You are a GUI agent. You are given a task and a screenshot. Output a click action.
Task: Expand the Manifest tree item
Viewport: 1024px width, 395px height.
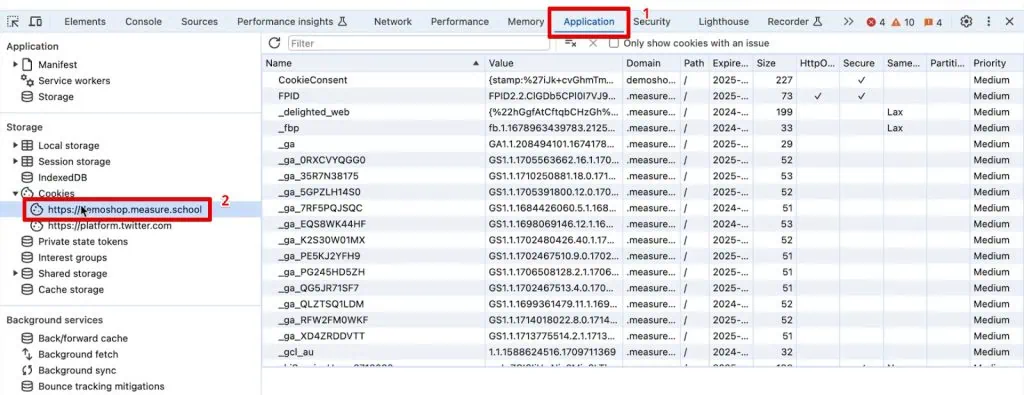click(x=16, y=65)
